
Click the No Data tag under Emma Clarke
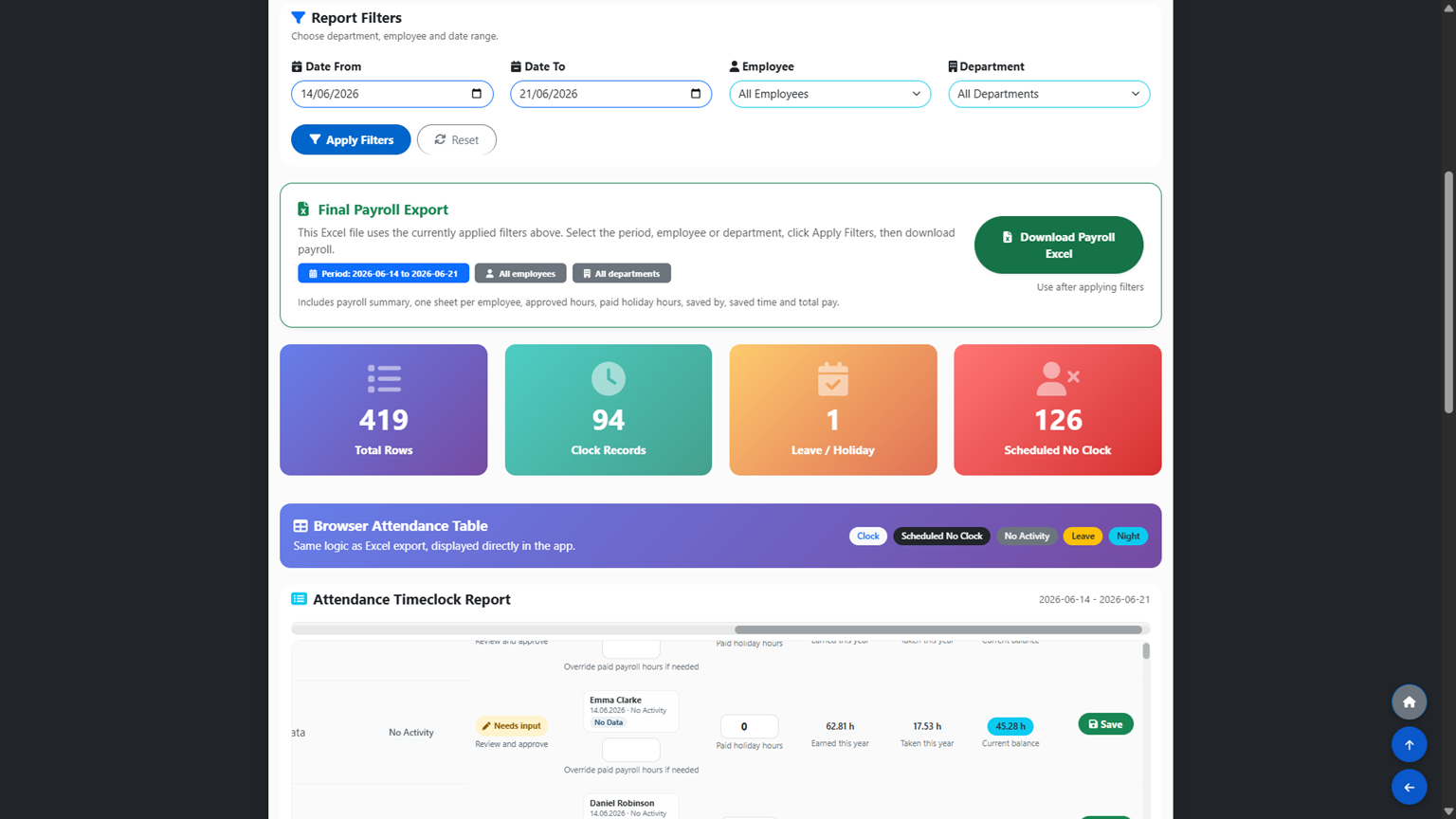[609, 722]
